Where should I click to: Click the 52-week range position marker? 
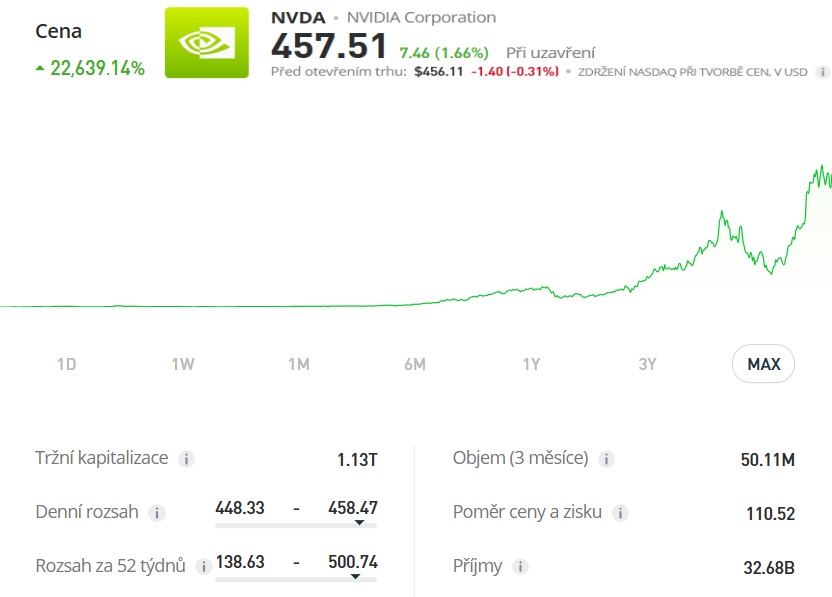(x=356, y=576)
